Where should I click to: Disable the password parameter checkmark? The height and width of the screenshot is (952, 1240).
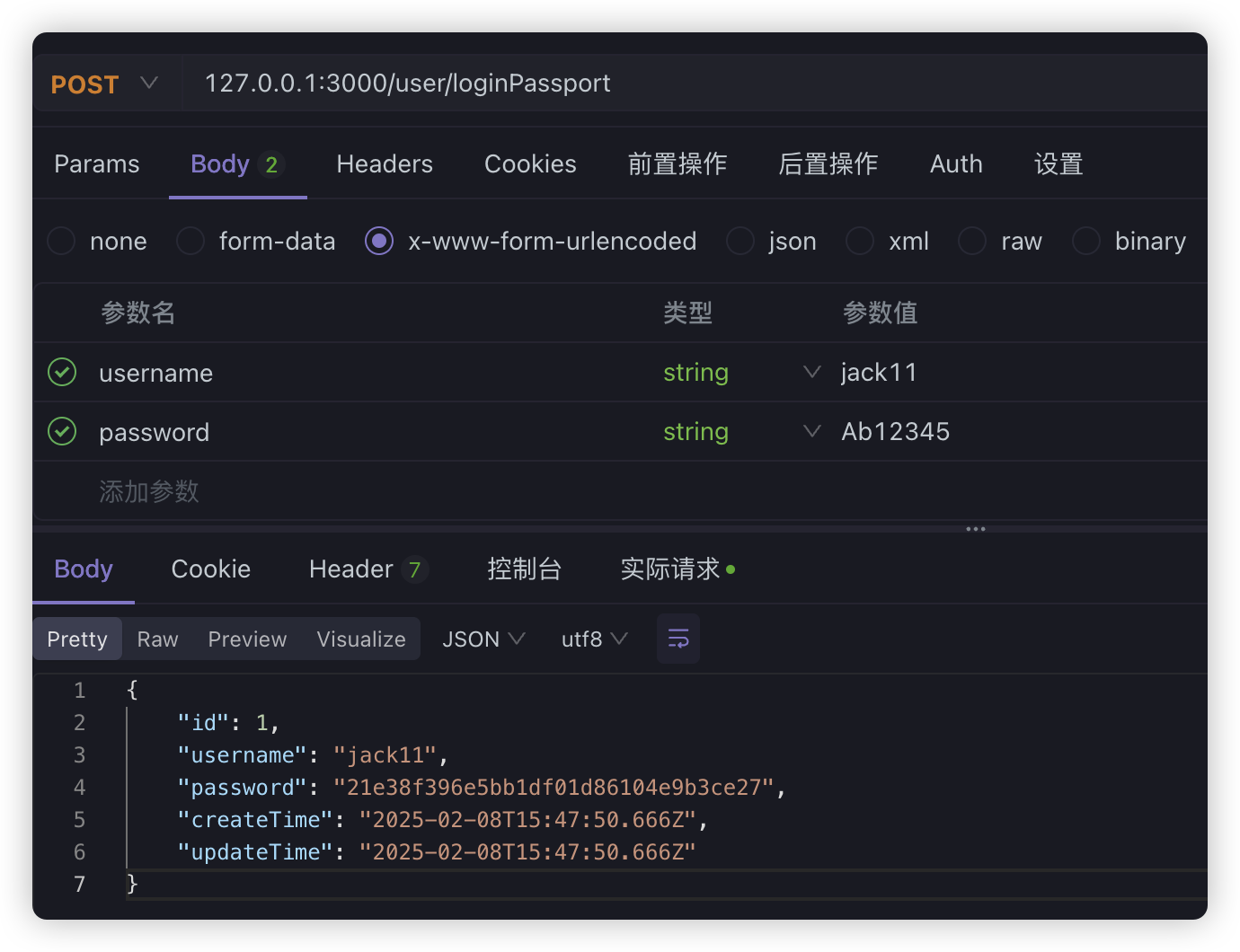[x=62, y=431]
